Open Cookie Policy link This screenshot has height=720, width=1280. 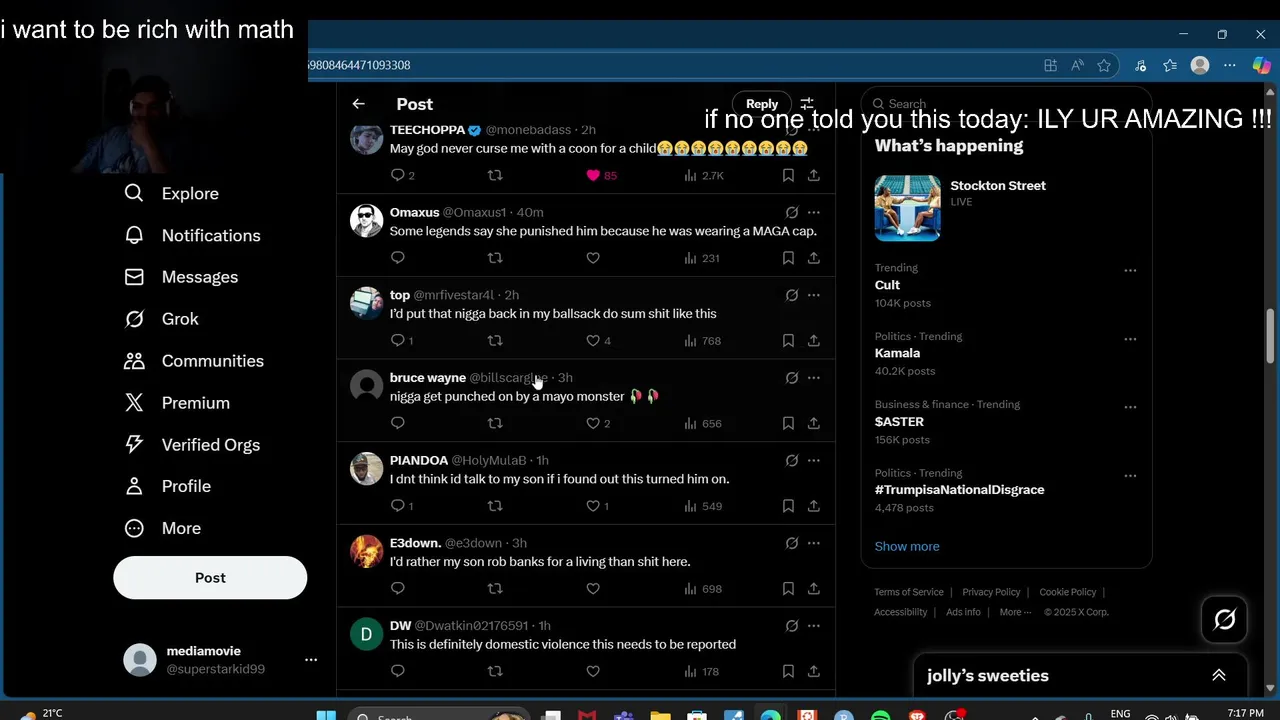(1068, 592)
